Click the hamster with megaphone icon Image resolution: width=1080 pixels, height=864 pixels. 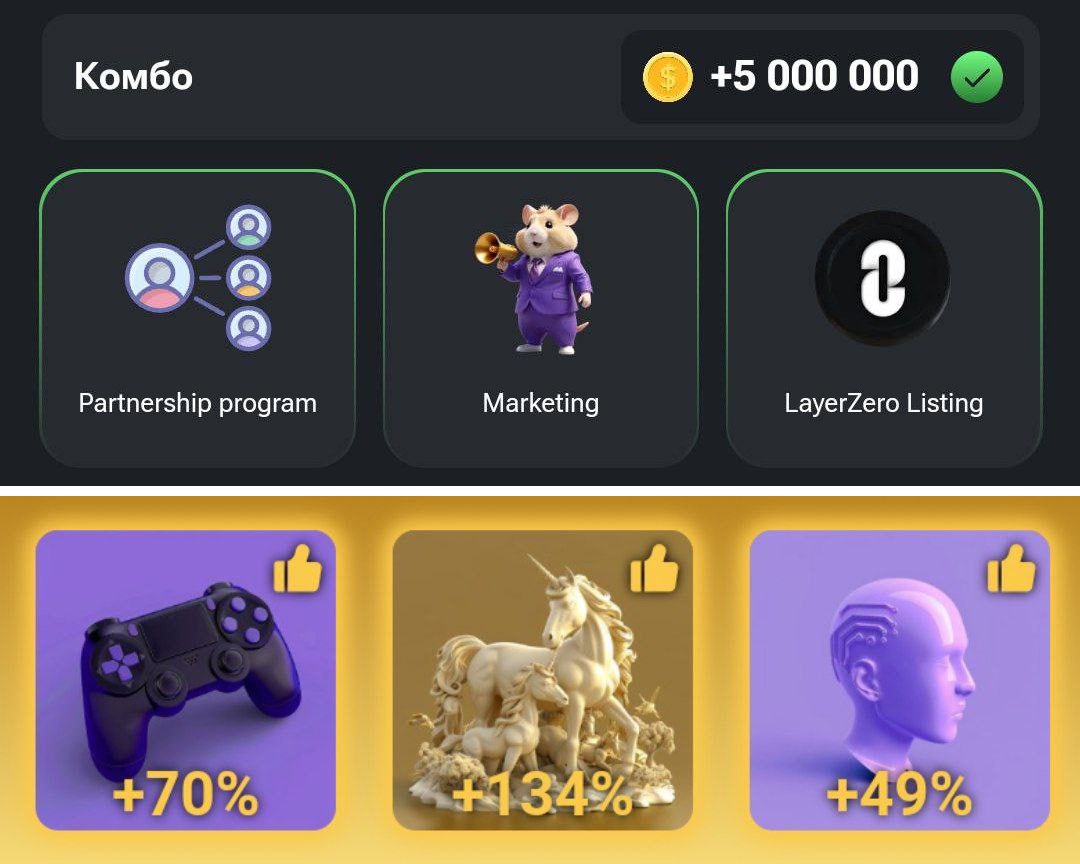[534, 278]
